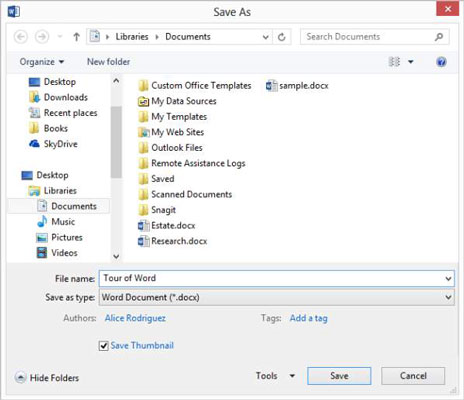Image resolution: width=464 pixels, height=400 pixels.
Task: Select the lower Desktop tree node
Action: click(45, 175)
